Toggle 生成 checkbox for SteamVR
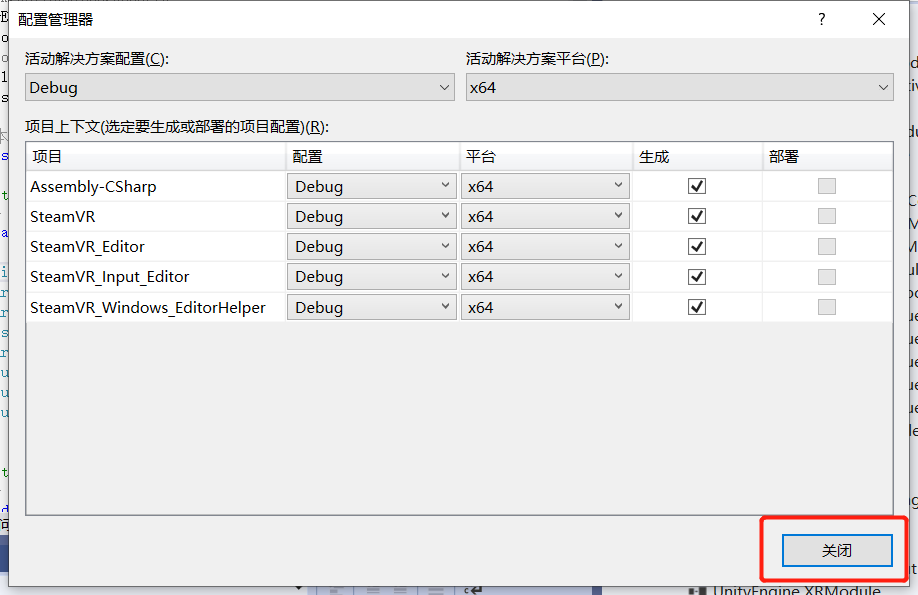 pyautogui.click(x=697, y=216)
